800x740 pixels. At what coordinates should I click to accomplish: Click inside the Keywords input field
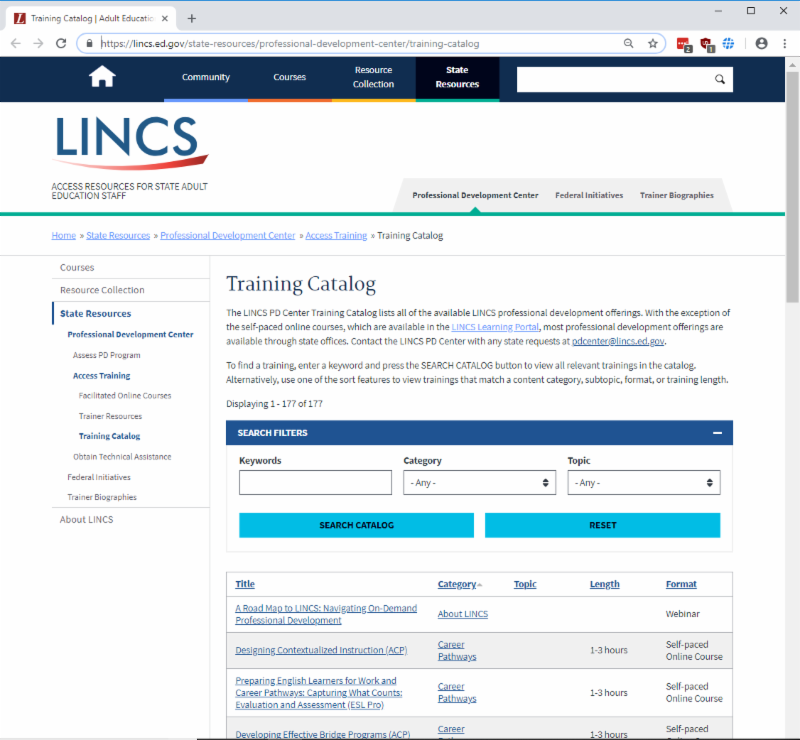(x=315, y=482)
